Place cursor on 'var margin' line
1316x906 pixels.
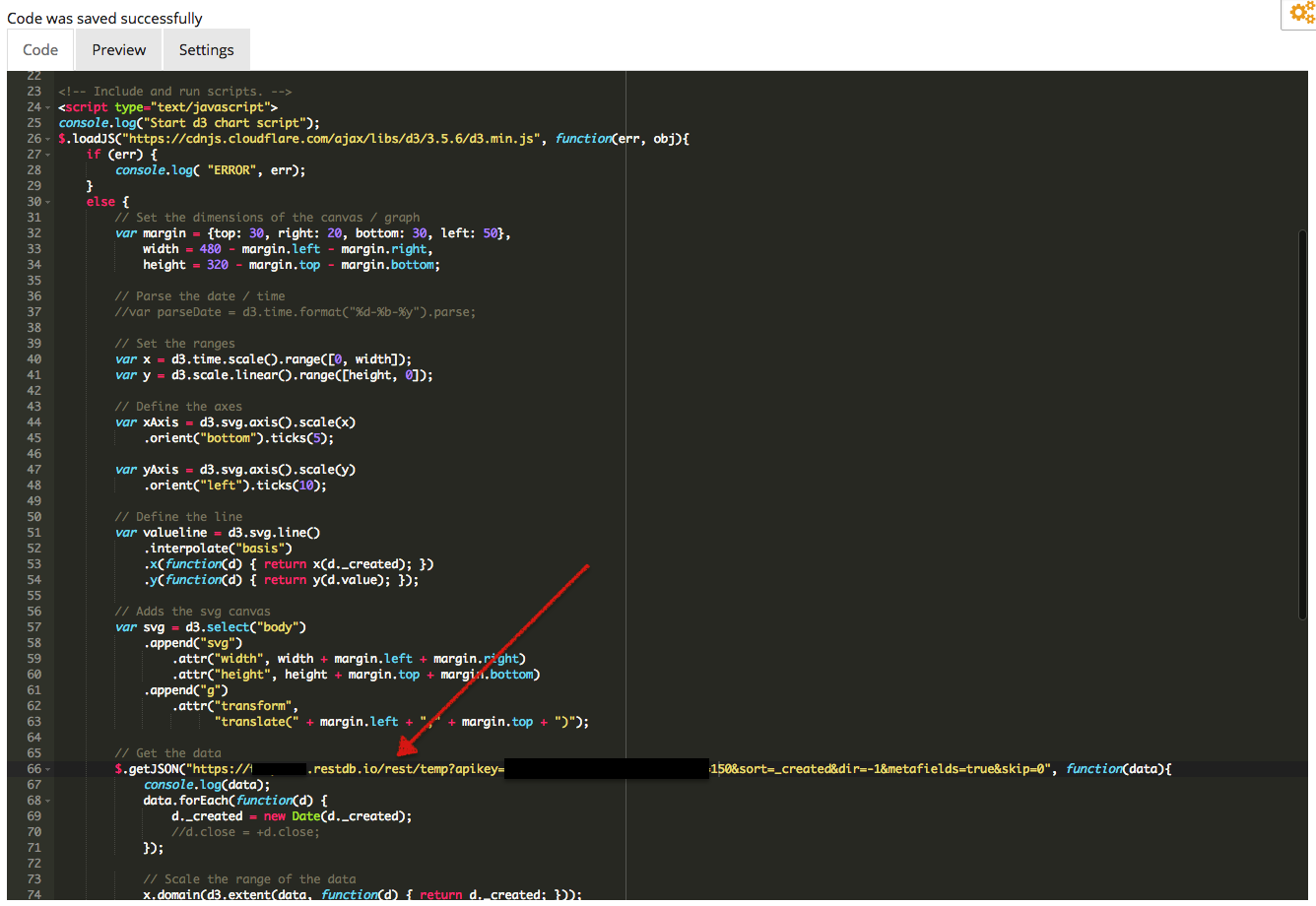coord(312,233)
